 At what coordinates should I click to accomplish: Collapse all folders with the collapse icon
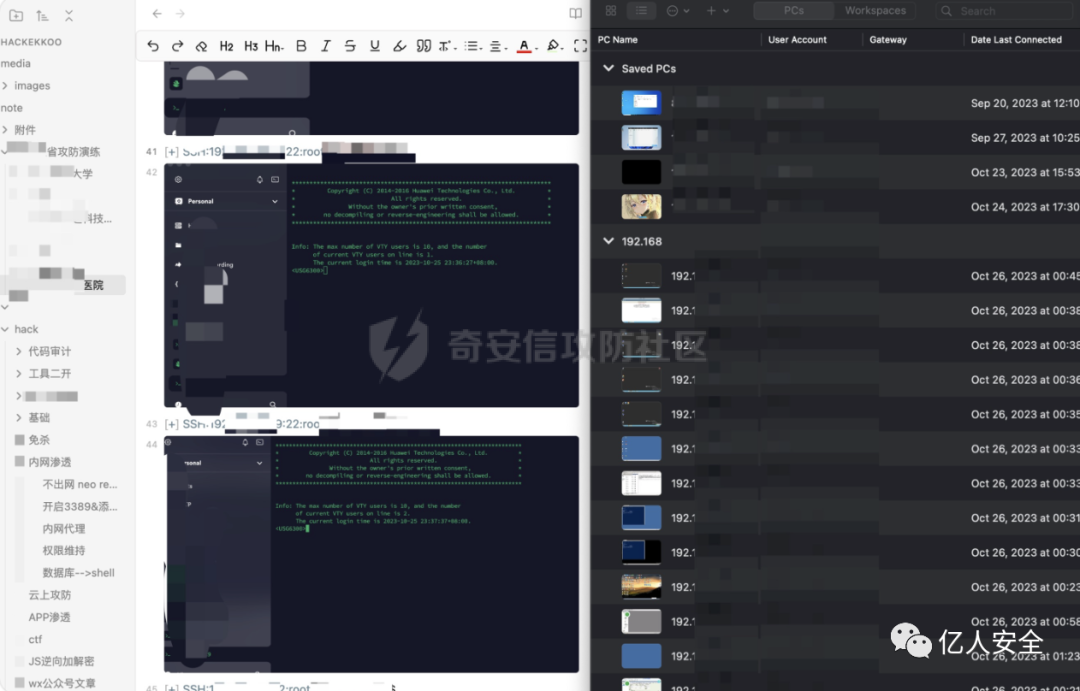point(69,15)
